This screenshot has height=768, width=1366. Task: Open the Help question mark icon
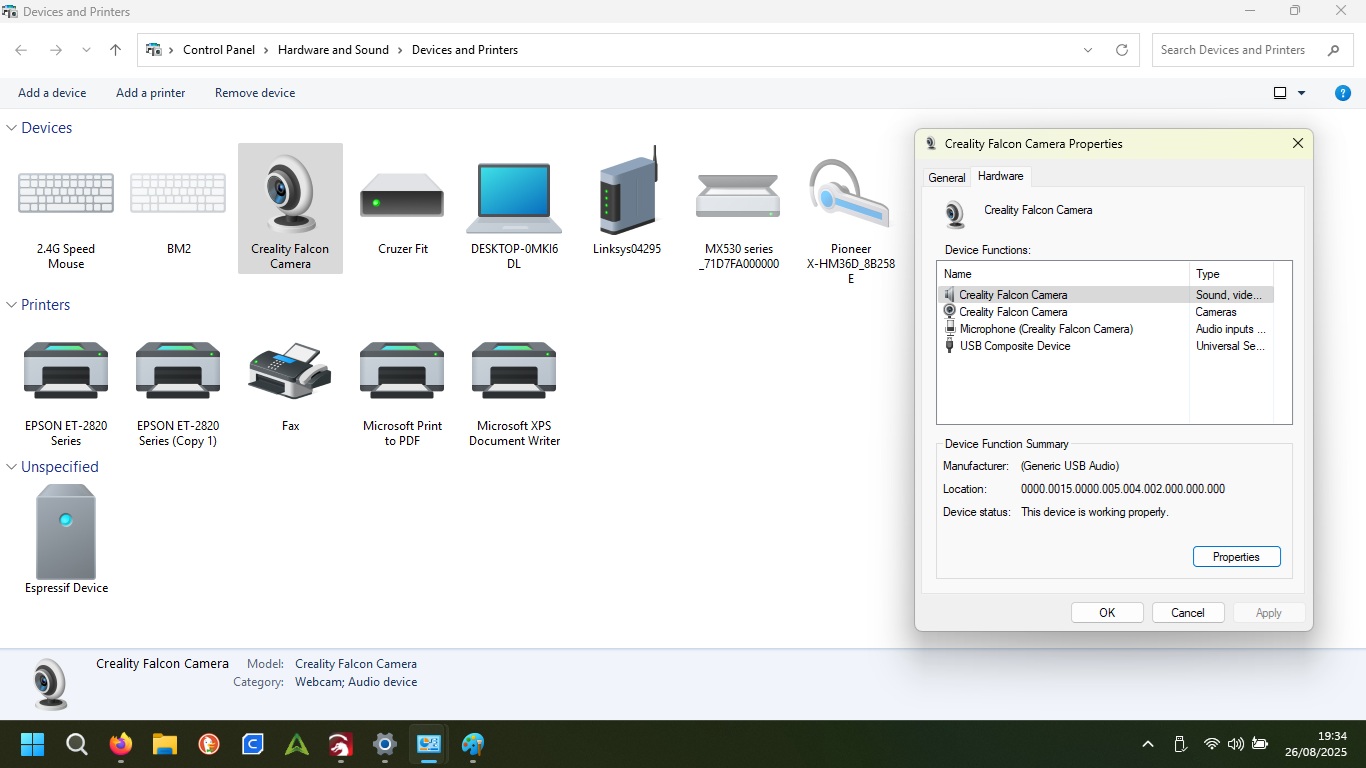(x=1343, y=93)
